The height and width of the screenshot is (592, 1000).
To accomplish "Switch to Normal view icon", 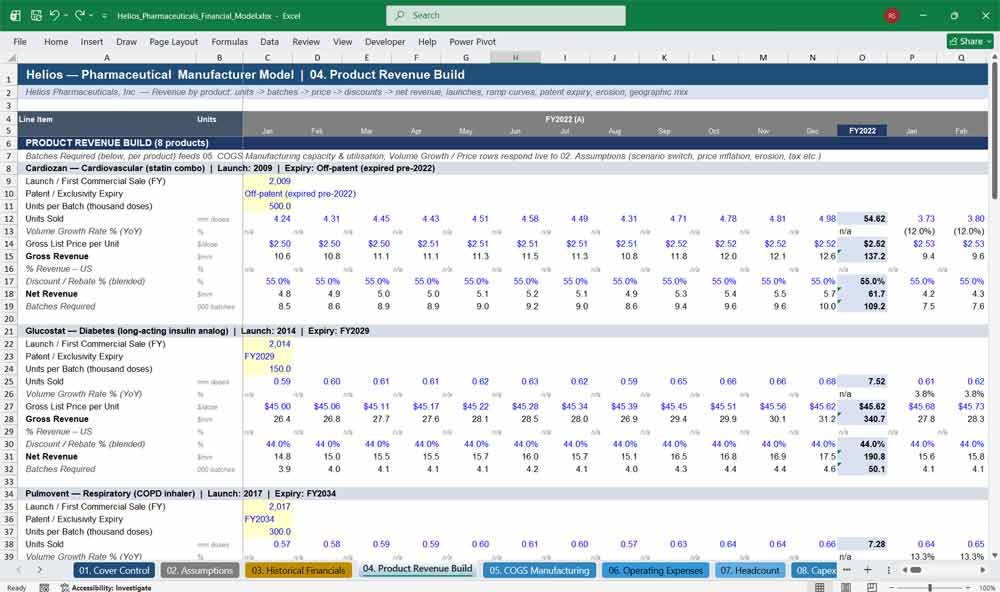I will (820, 587).
